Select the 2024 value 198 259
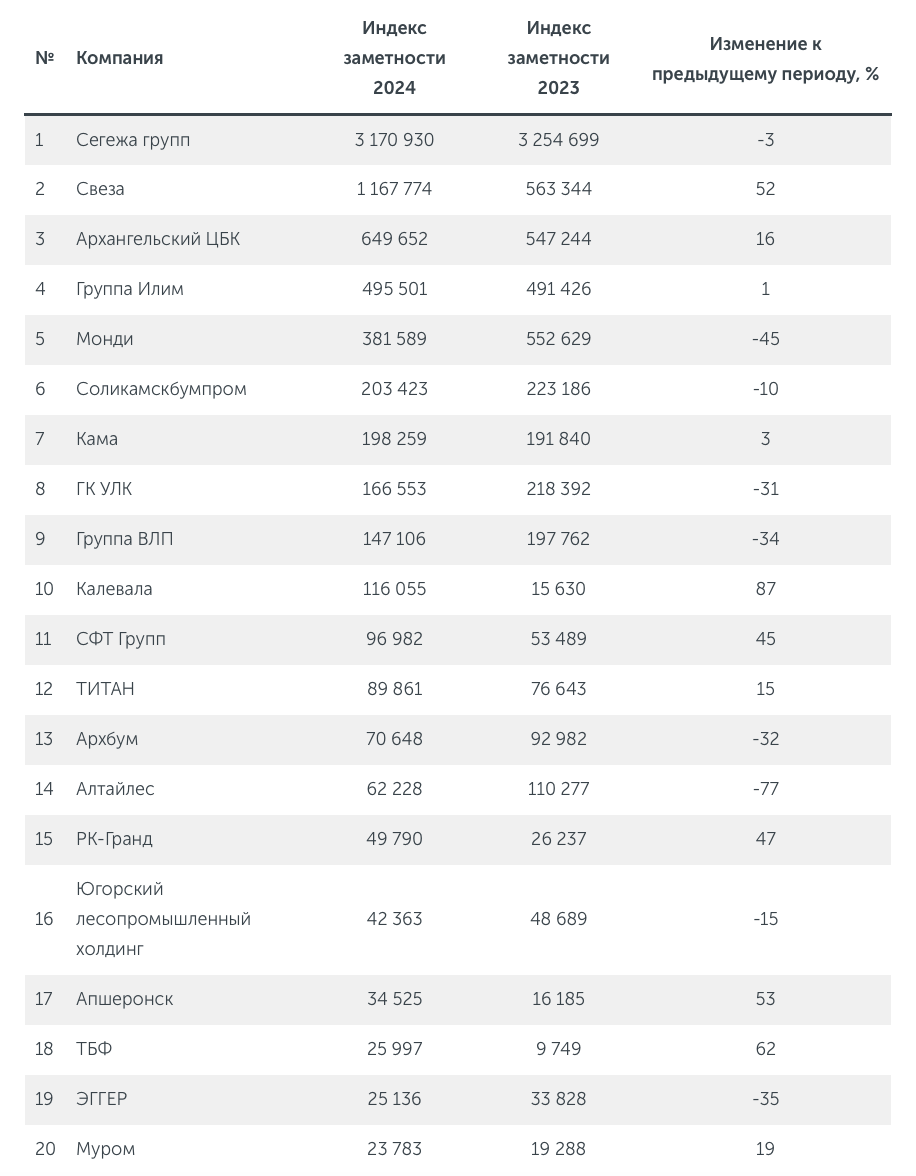The height and width of the screenshot is (1176, 916). point(395,439)
